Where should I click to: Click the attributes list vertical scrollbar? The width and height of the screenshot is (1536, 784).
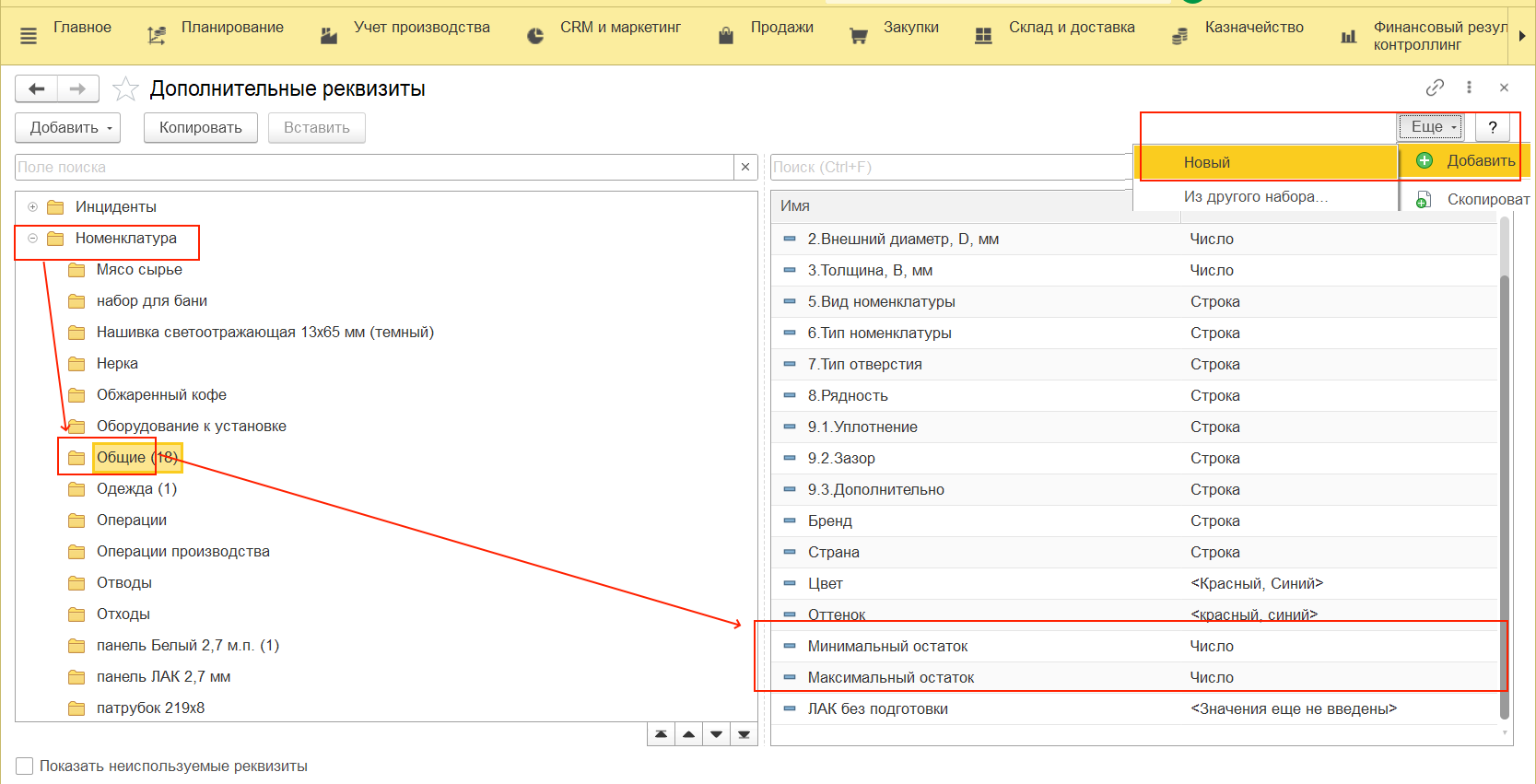tap(1505, 497)
